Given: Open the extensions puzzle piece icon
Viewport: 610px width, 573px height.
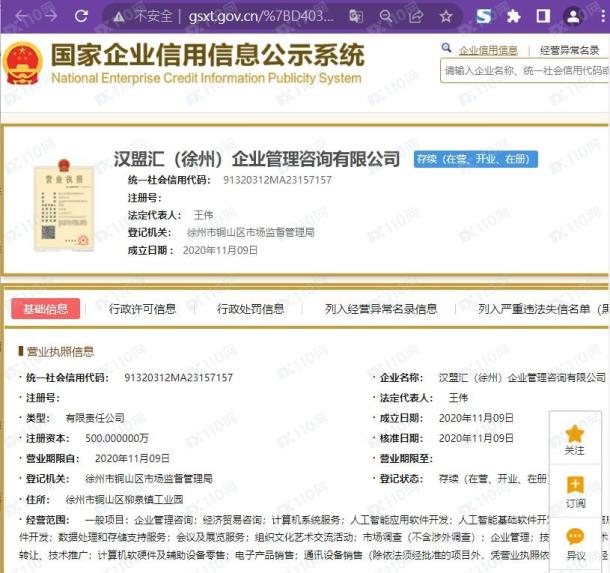Looking at the screenshot, I should [514, 16].
